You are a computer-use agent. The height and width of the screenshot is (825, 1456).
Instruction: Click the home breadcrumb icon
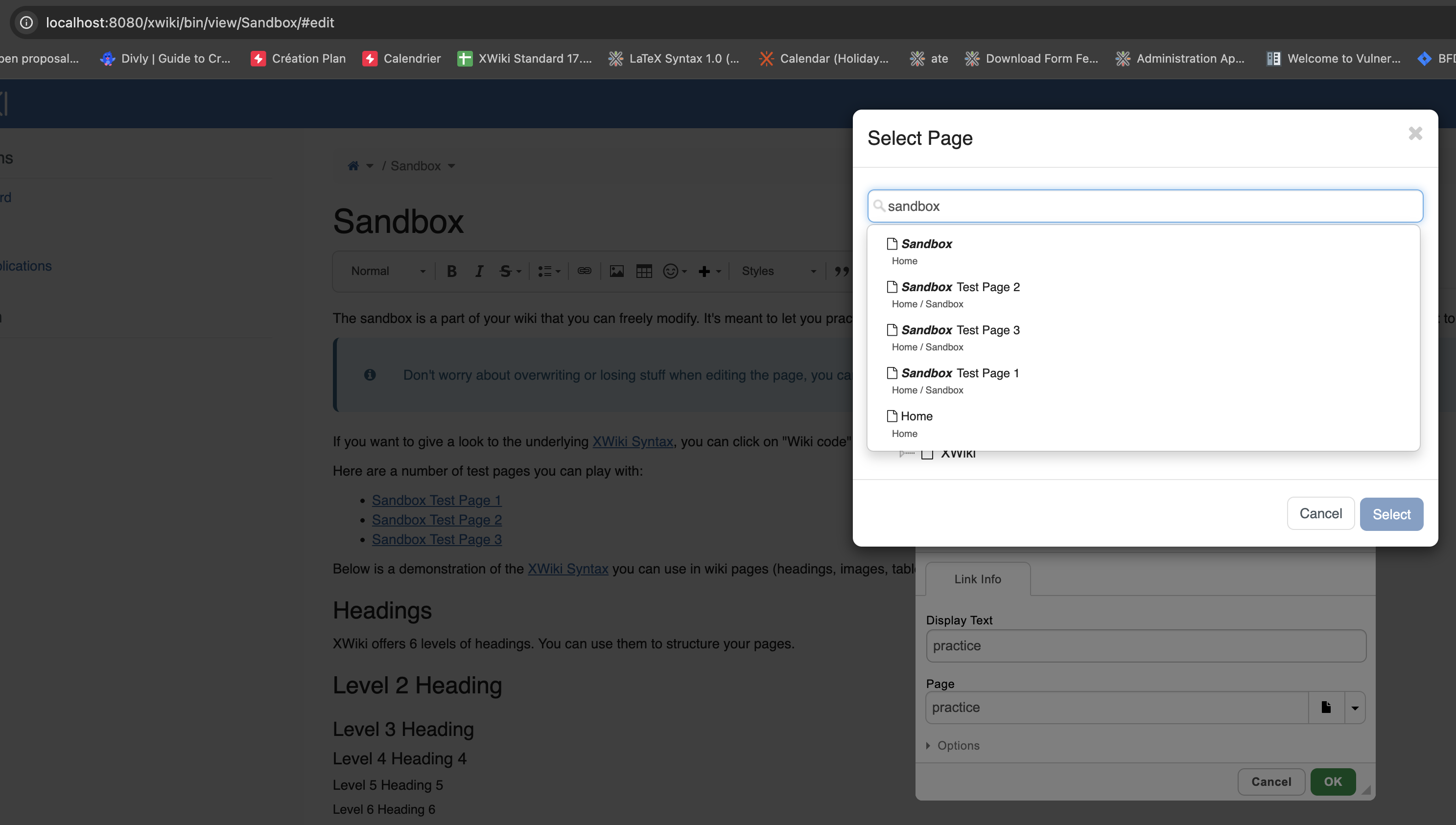click(353, 166)
